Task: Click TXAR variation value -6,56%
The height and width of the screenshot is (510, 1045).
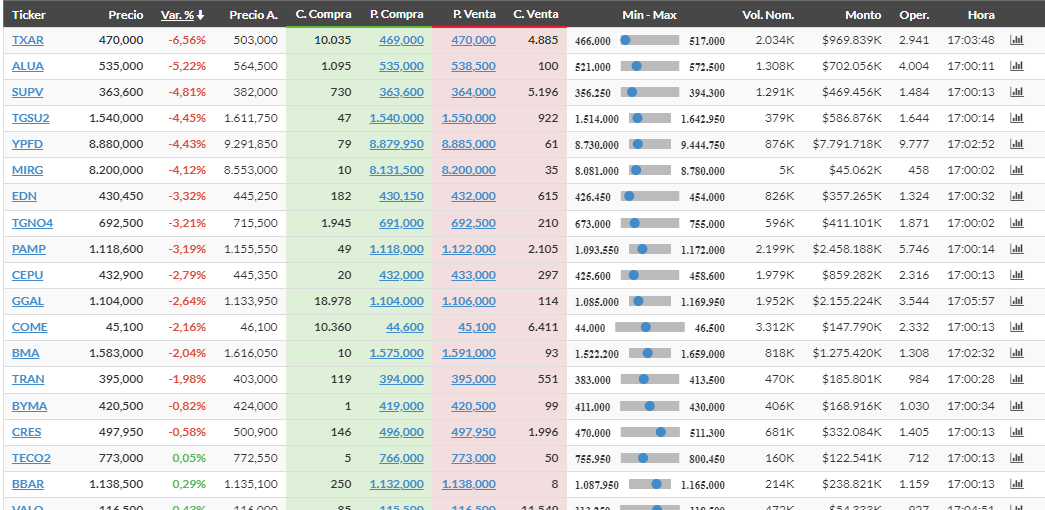Action: pyautogui.click(x=187, y=40)
